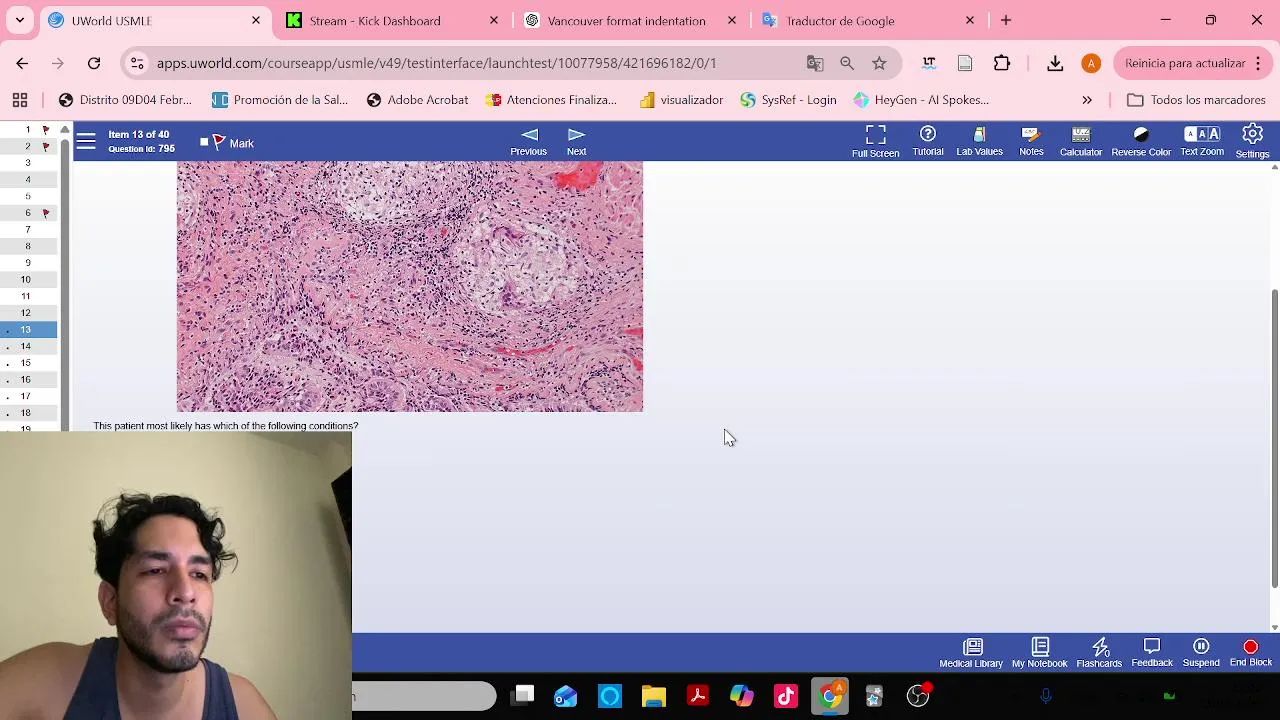1280x720 pixels.
Task: Switch to Stream - Kick Dashboard tab
Action: (390, 20)
